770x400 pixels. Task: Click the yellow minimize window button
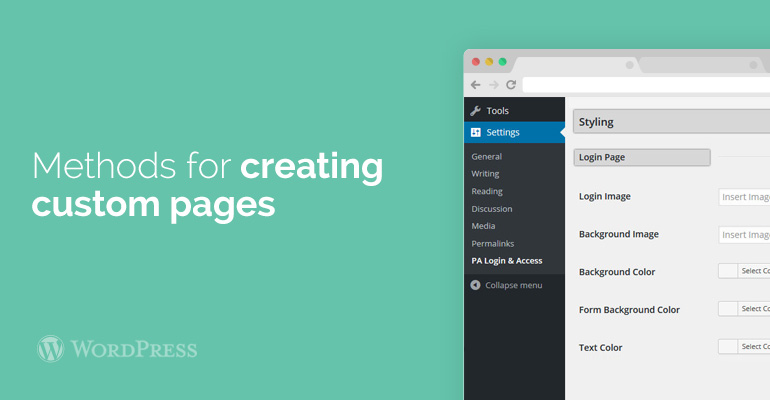pyautogui.click(x=489, y=61)
